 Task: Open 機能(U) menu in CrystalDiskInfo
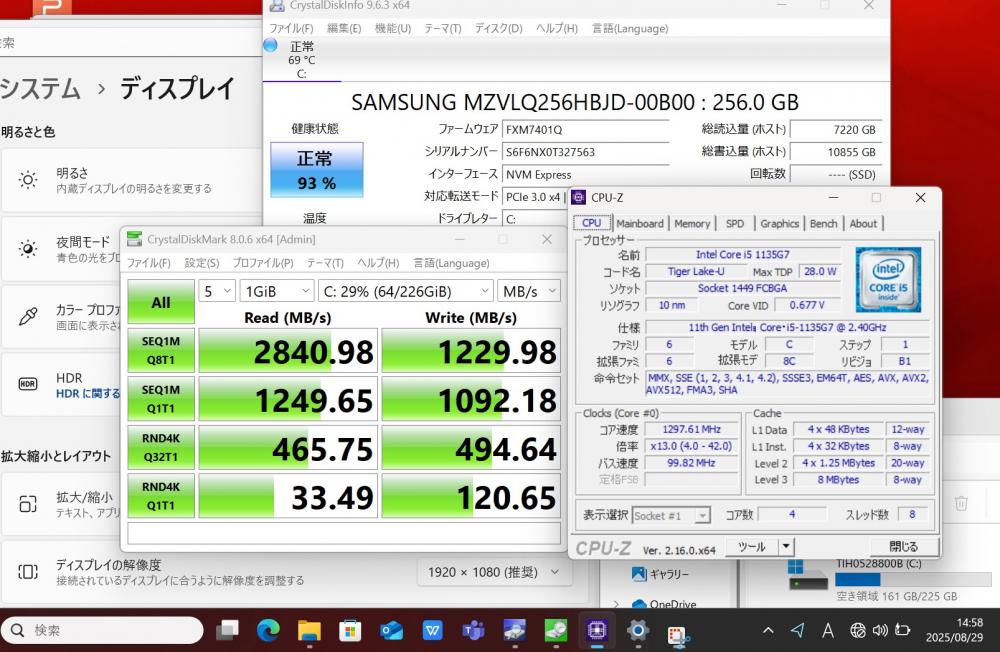pos(393,29)
